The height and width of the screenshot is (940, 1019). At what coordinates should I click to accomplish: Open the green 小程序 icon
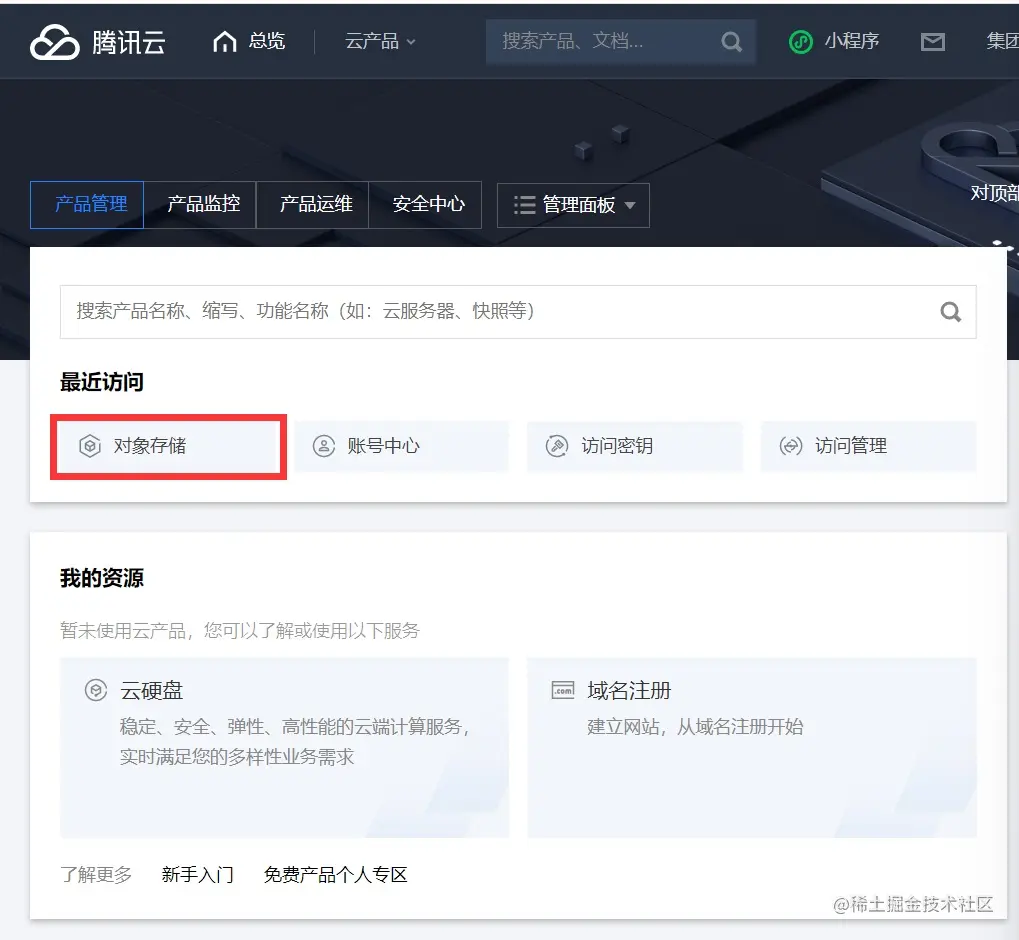click(x=801, y=42)
